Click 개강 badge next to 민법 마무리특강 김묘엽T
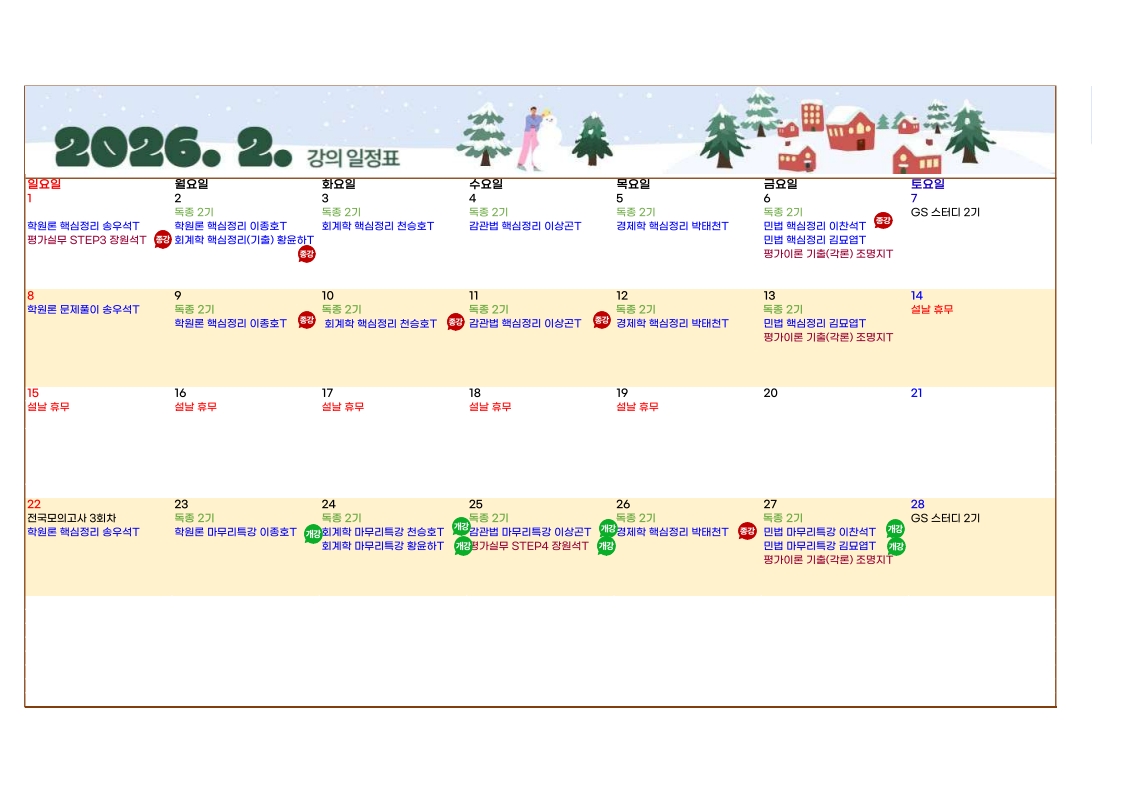This screenshot has height=793, width=1122. tap(895, 546)
